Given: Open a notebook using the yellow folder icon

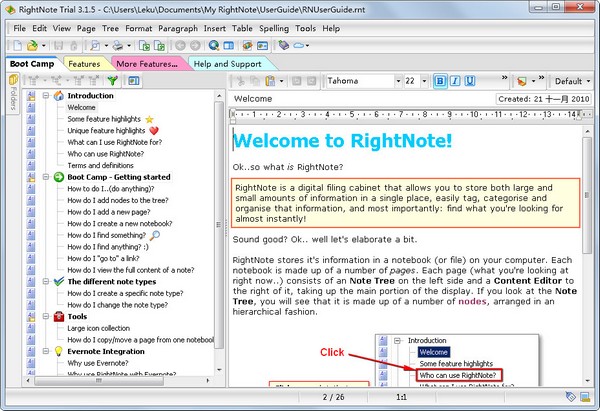Looking at the screenshot, I should coord(32,46).
